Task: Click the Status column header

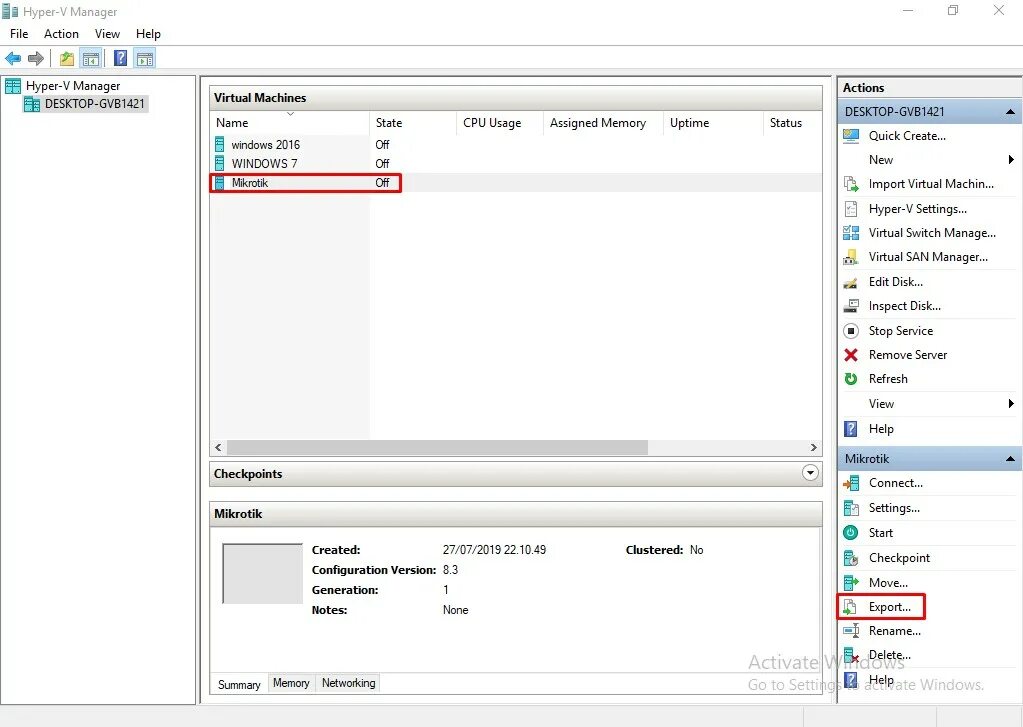Action: click(792, 123)
